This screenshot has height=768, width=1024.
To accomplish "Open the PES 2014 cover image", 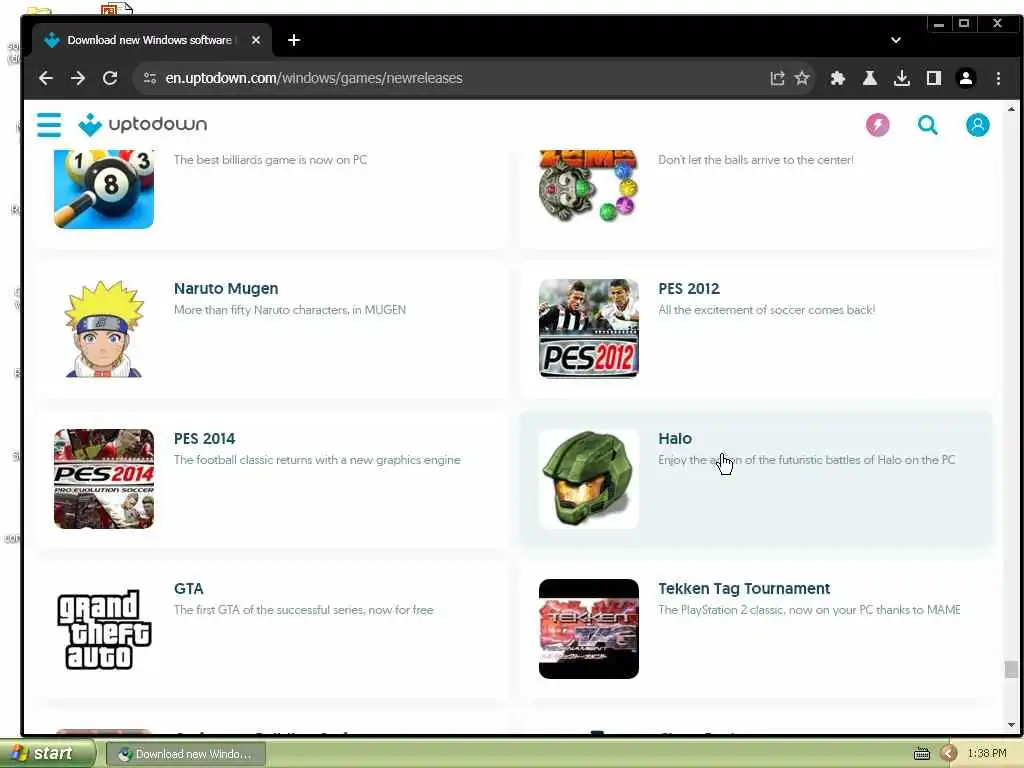I will tap(104, 479).
